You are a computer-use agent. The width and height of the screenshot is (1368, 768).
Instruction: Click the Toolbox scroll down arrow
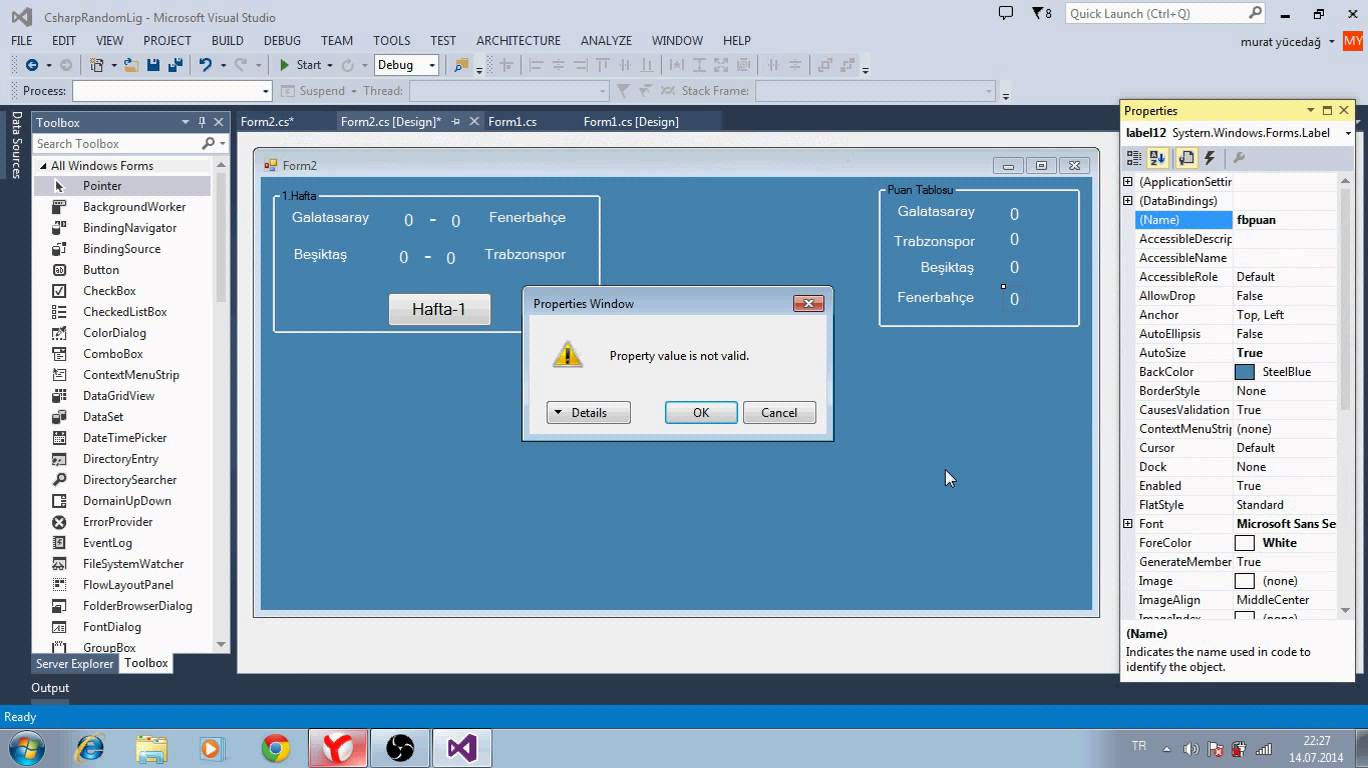221,645
